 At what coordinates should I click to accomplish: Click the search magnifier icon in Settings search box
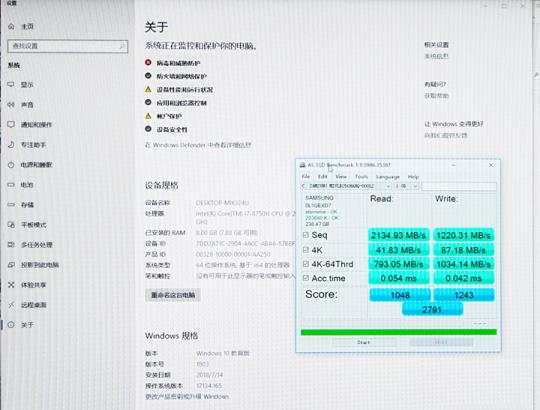(122, 46)
